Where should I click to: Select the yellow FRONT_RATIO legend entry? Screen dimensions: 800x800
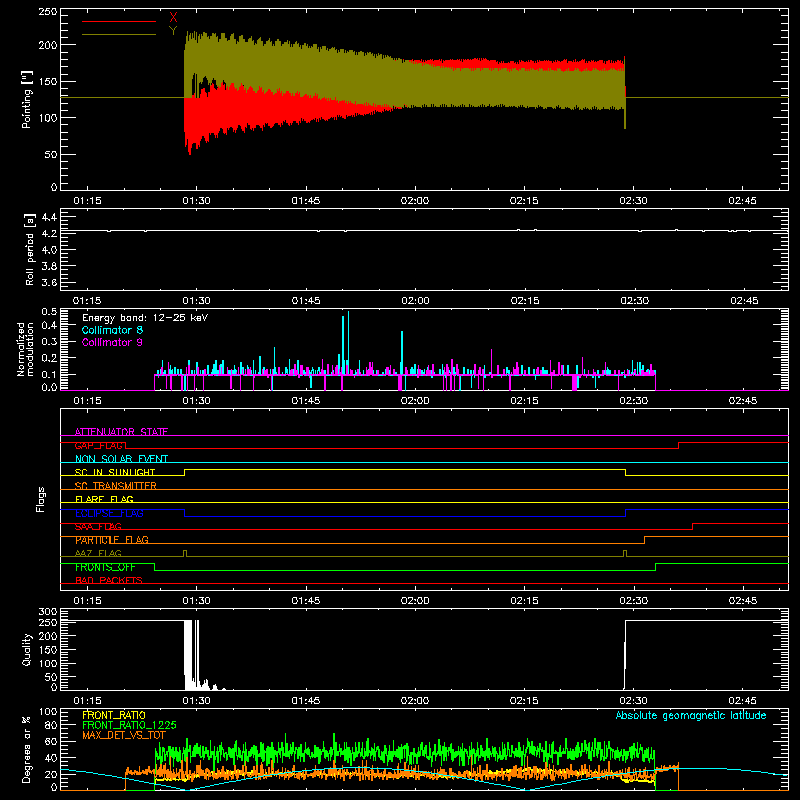point(114,715)
